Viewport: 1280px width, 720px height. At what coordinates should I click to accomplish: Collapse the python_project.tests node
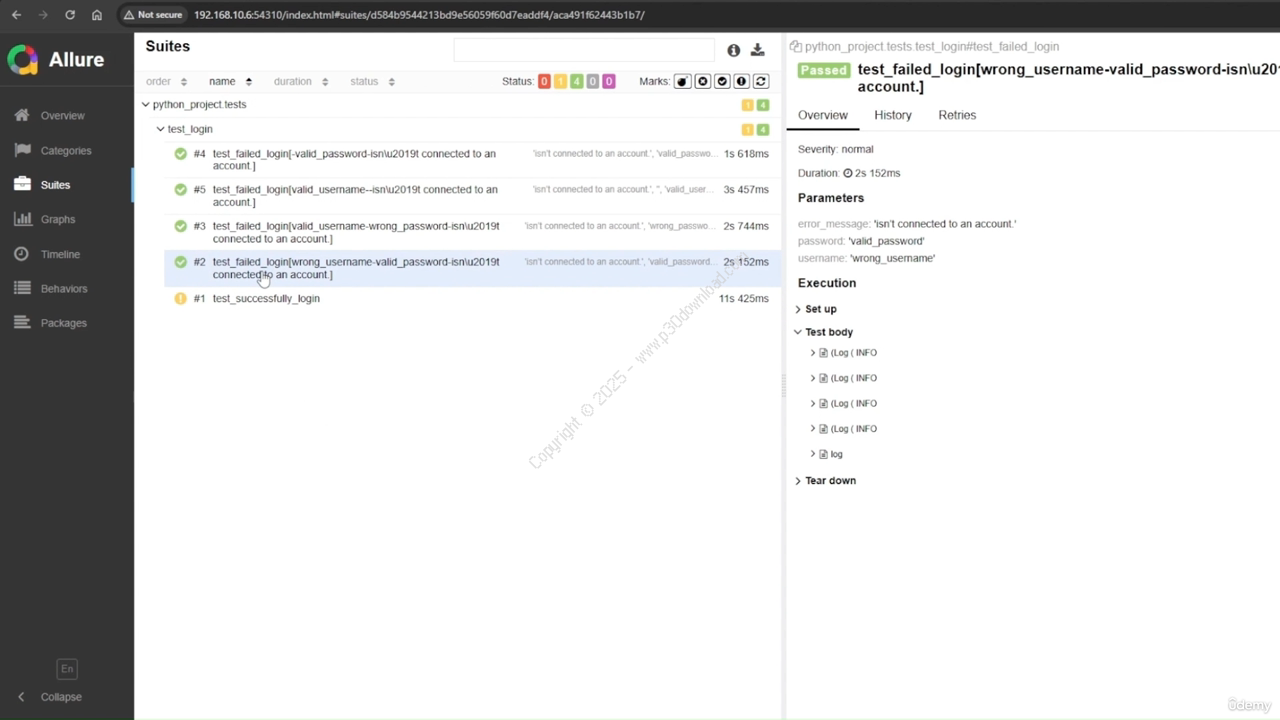(x=146, y=104)
